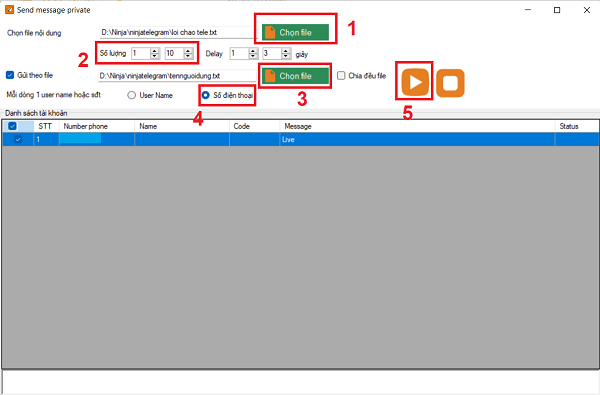Screen dimensions: 600x395
Task: Click the STT column header
Action: pos(46,126)
